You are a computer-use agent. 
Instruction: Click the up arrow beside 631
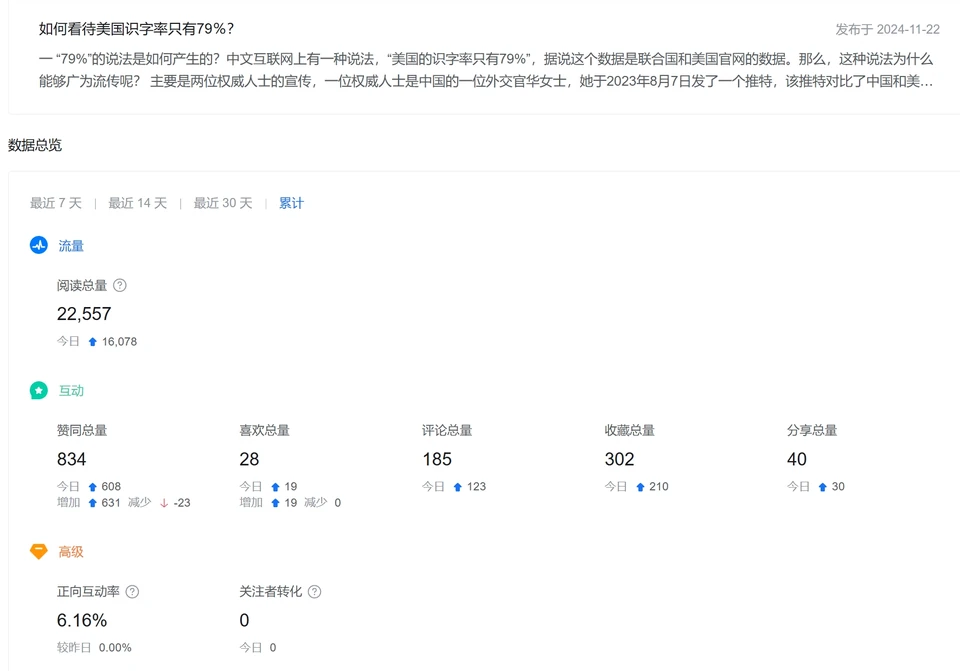coord(92,503)
